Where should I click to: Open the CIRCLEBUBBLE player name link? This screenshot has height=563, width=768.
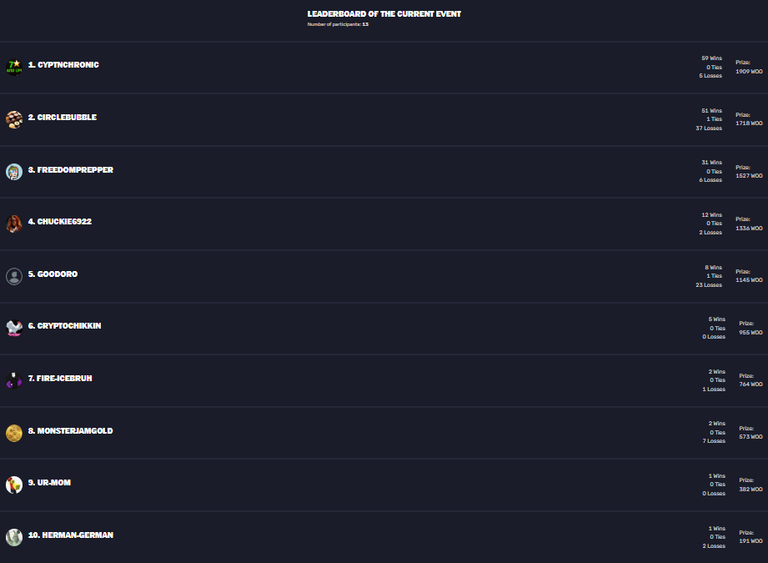pos(67,117)
